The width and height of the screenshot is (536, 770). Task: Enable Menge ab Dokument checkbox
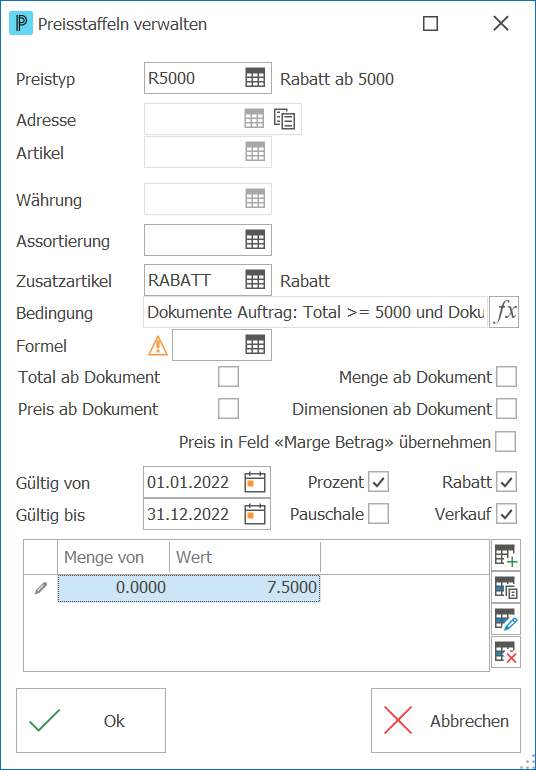pos(507,377)
